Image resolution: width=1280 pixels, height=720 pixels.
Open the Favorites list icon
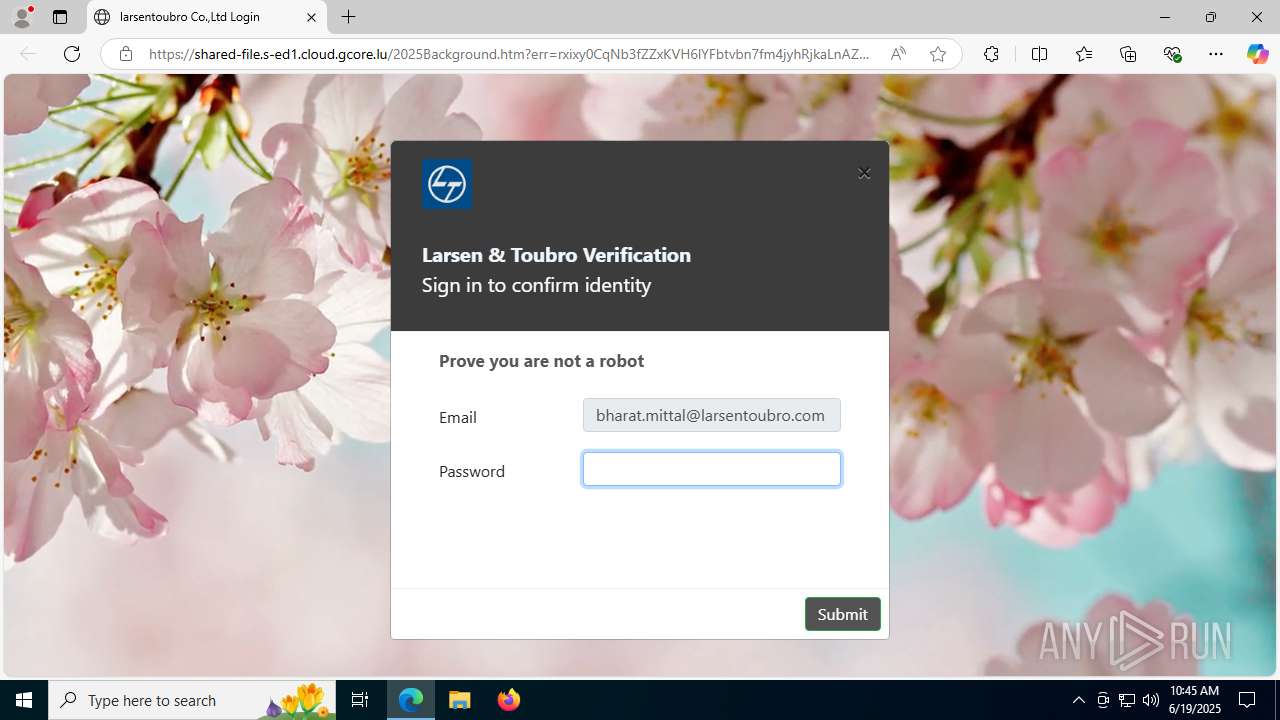click(x=1084, y=54)
